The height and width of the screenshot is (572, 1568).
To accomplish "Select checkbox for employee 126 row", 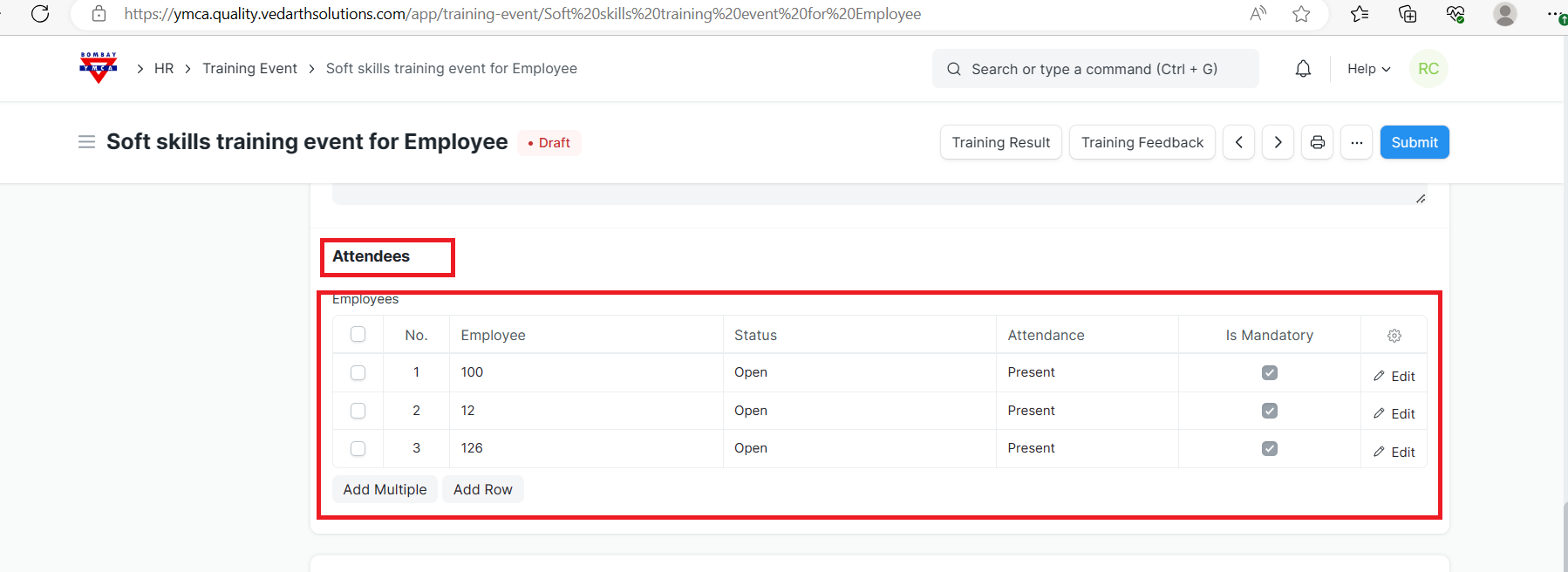I will click(358, 448).
